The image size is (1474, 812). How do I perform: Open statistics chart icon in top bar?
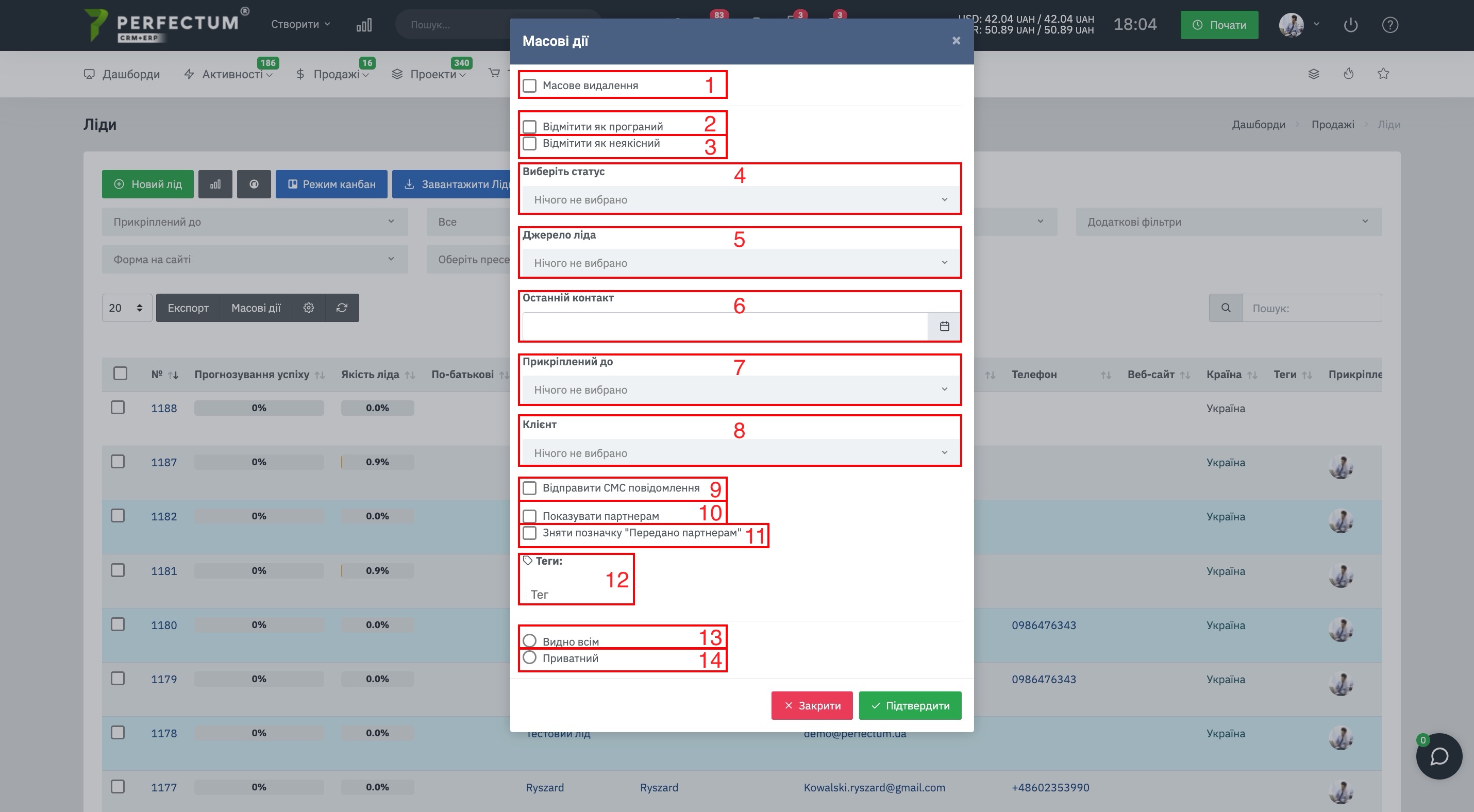tap(364, 25)
